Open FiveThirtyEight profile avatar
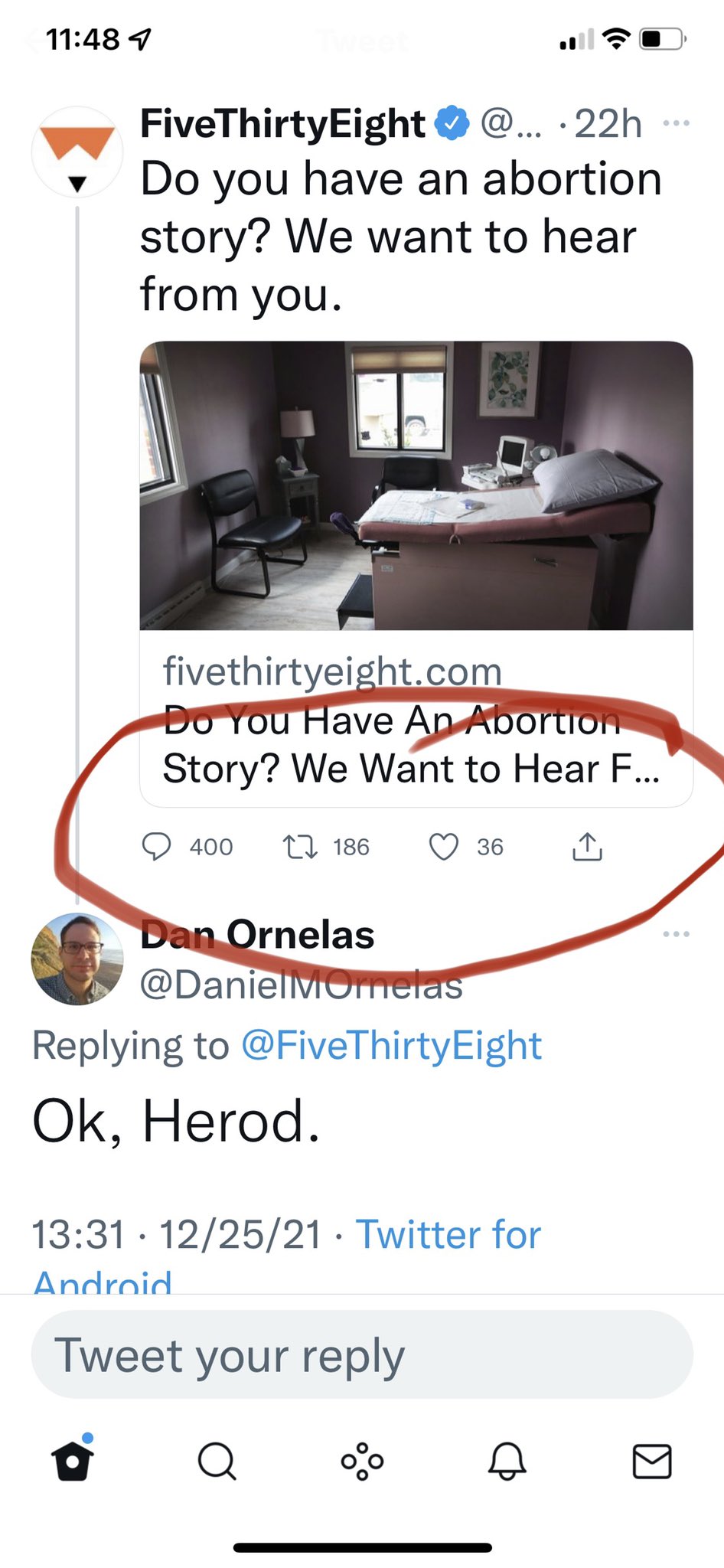Image resolution: width=724 pixels, height=1568 pixels. pyautogui.click(x=77, y=152)
